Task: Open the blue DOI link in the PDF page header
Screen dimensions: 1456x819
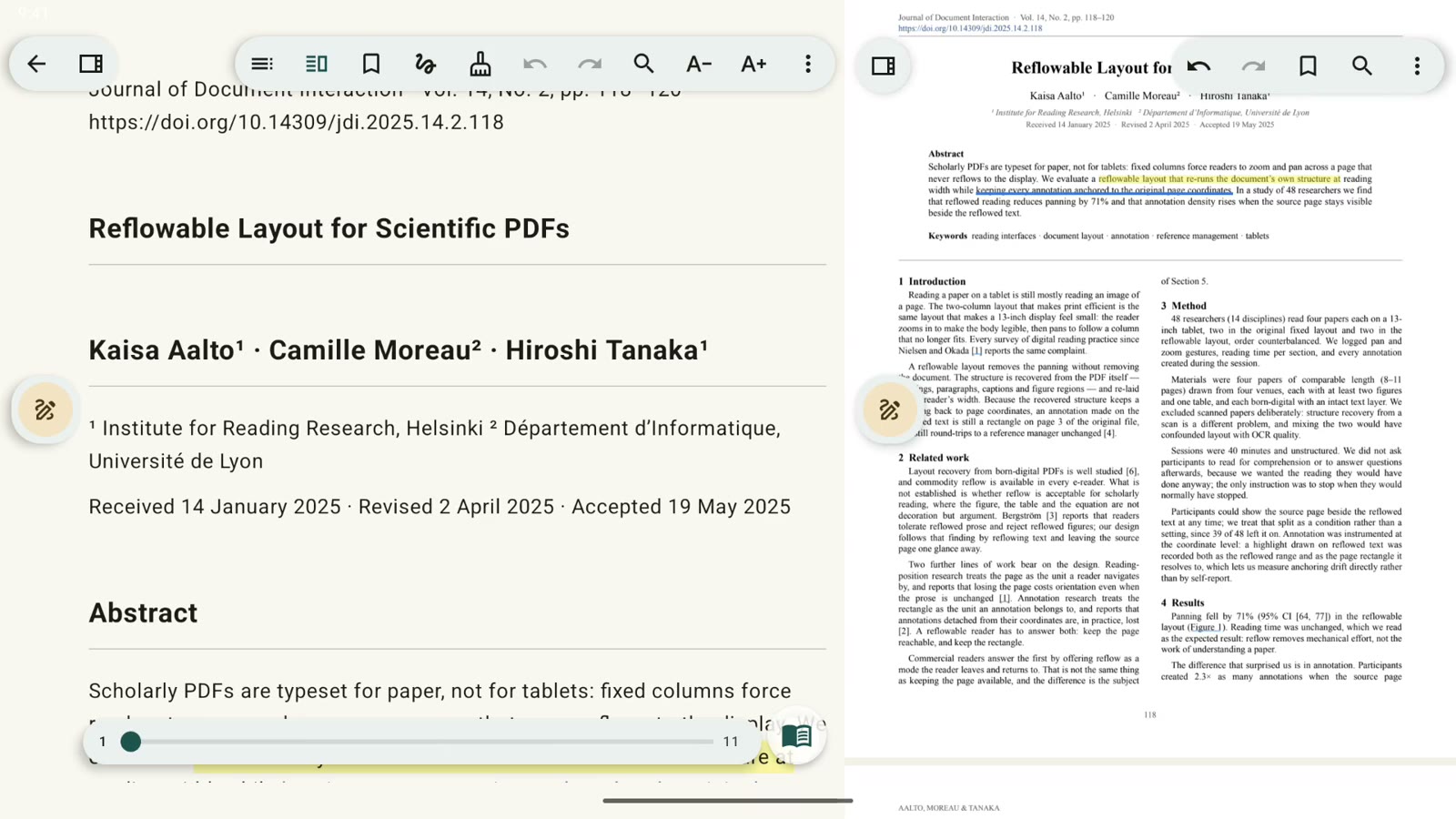Action: tap(970, 28)
